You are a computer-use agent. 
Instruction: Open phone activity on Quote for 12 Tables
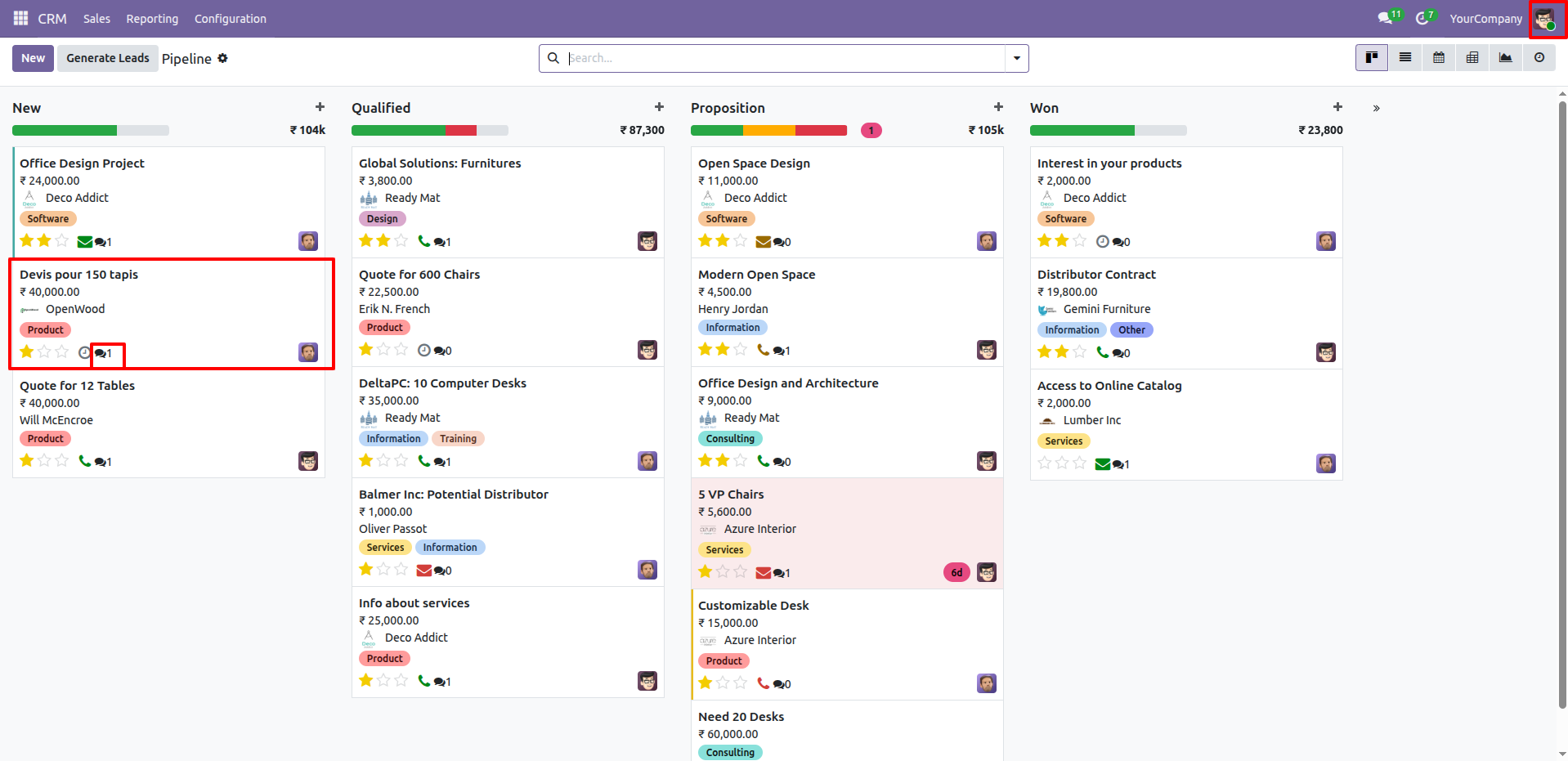coord(84,461)
